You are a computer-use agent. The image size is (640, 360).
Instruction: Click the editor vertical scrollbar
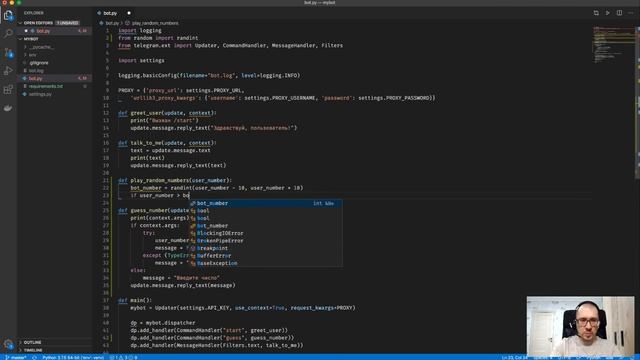coord(637,102)
